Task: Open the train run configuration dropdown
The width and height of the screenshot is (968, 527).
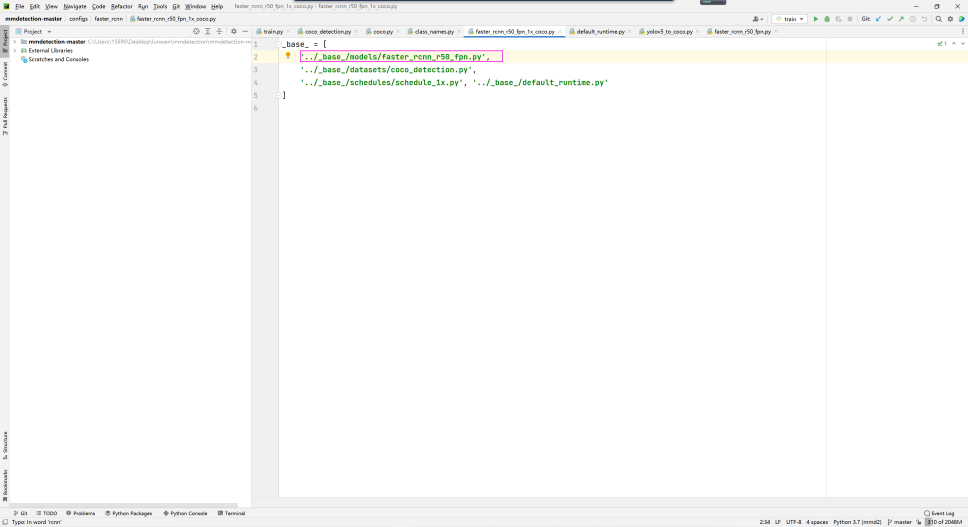Action: tap(790, 19)
